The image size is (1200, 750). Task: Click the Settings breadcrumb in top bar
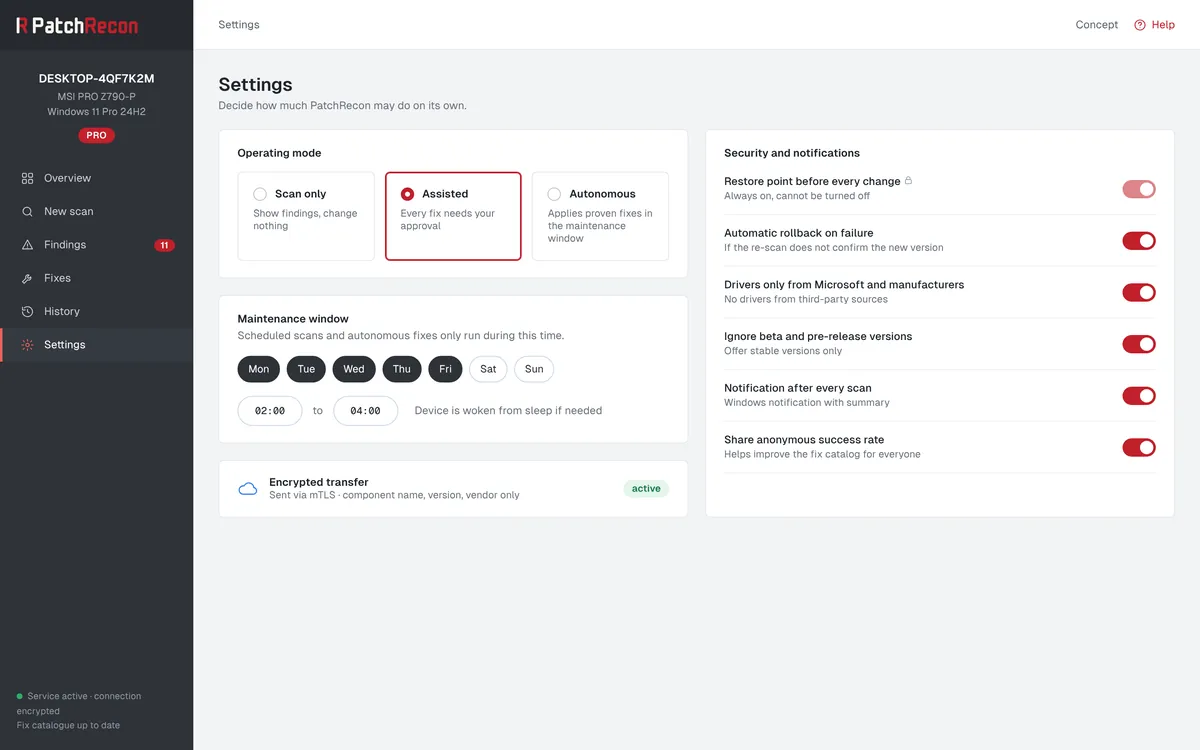239,25
